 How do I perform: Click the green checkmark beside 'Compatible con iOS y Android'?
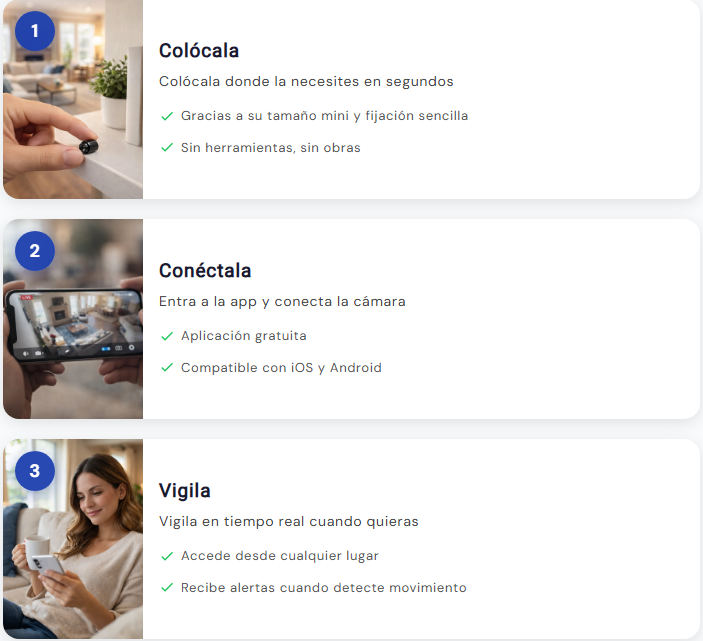click(167, 368)
